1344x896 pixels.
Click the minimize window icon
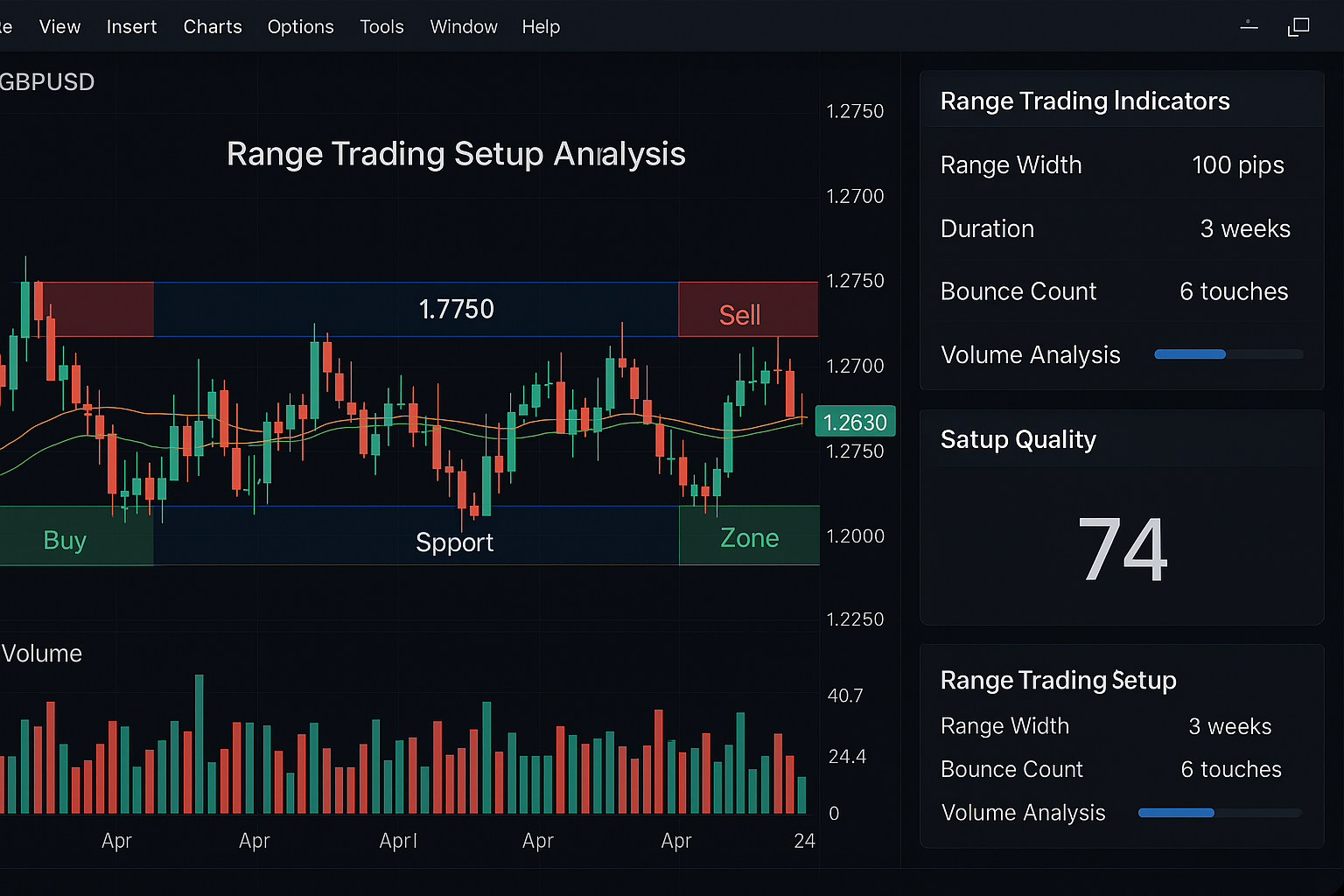tap(1249, 27)
